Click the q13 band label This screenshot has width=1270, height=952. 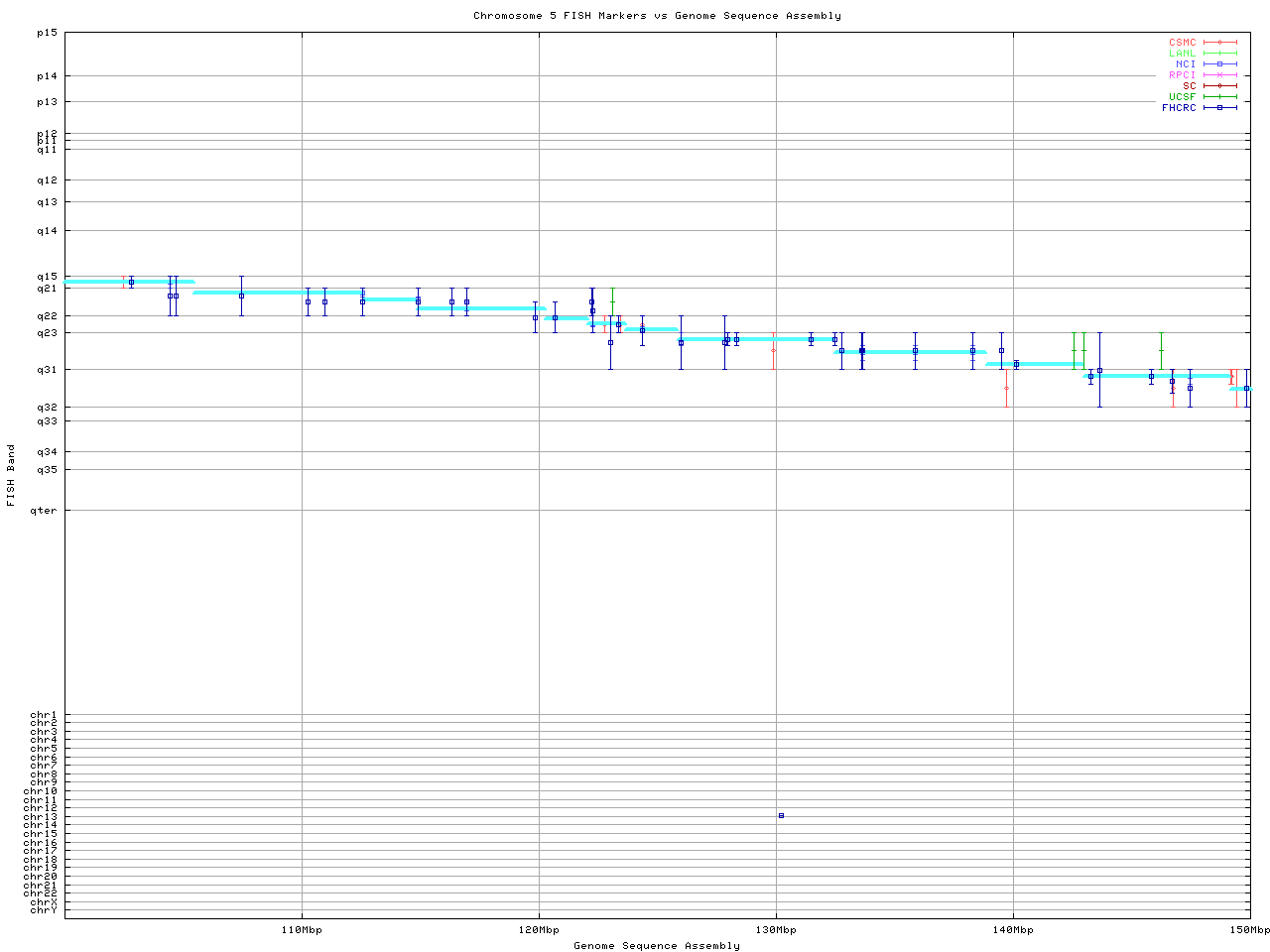click(48, 202)
